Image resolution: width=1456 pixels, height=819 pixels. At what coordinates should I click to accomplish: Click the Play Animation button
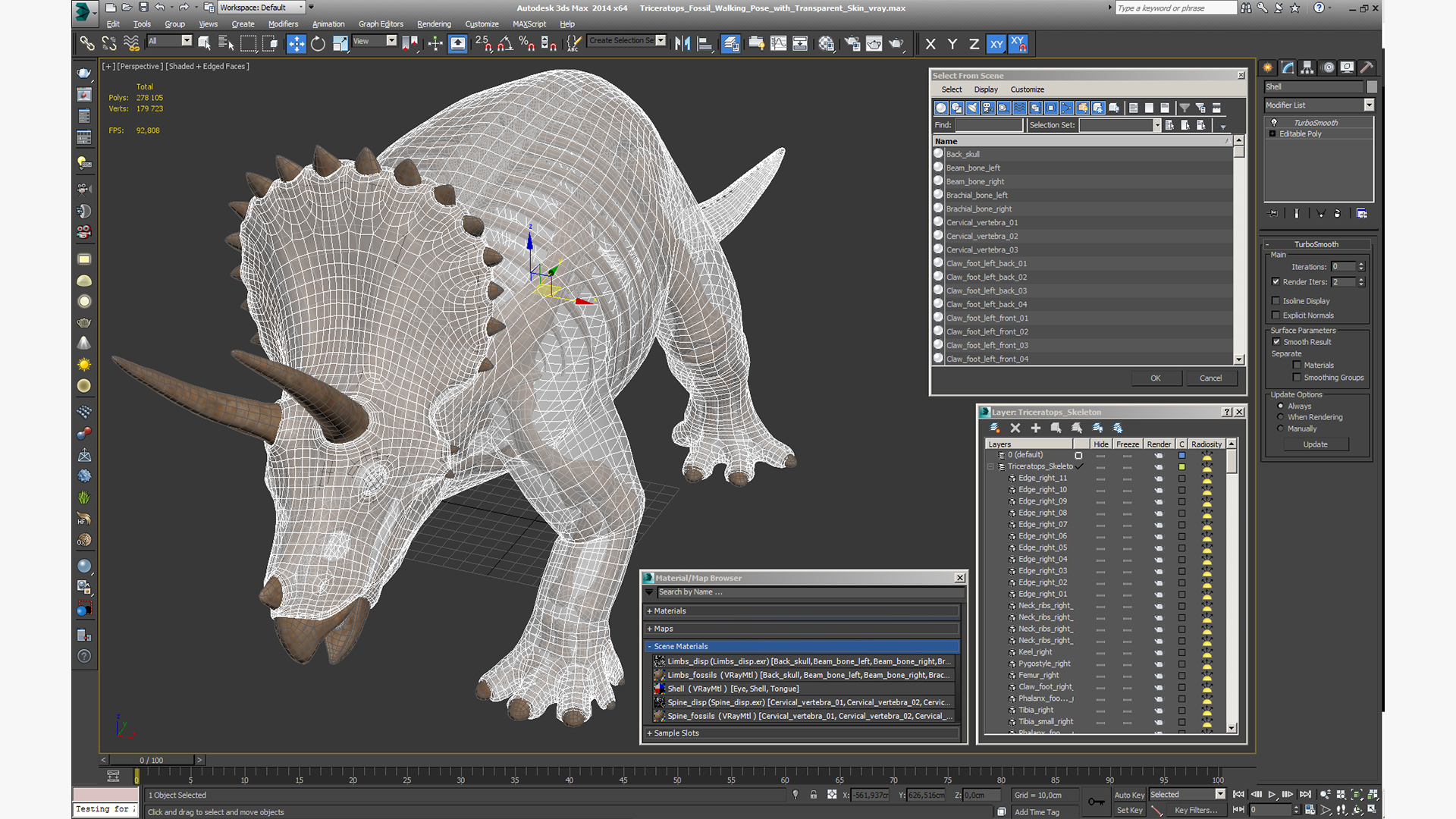(x=1272, y=794)
